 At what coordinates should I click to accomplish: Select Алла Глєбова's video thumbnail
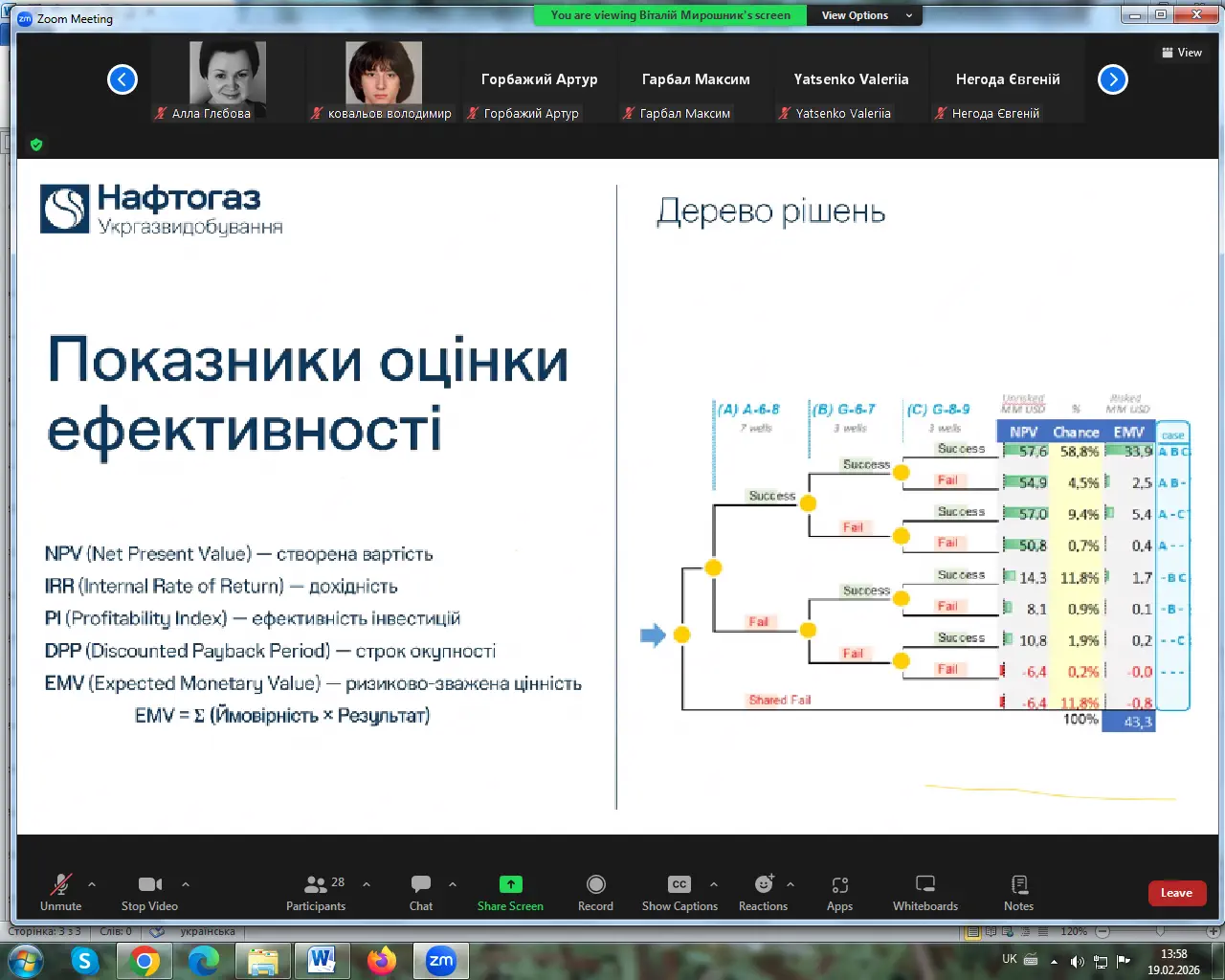pyautogui.click(x=228, y=75)
